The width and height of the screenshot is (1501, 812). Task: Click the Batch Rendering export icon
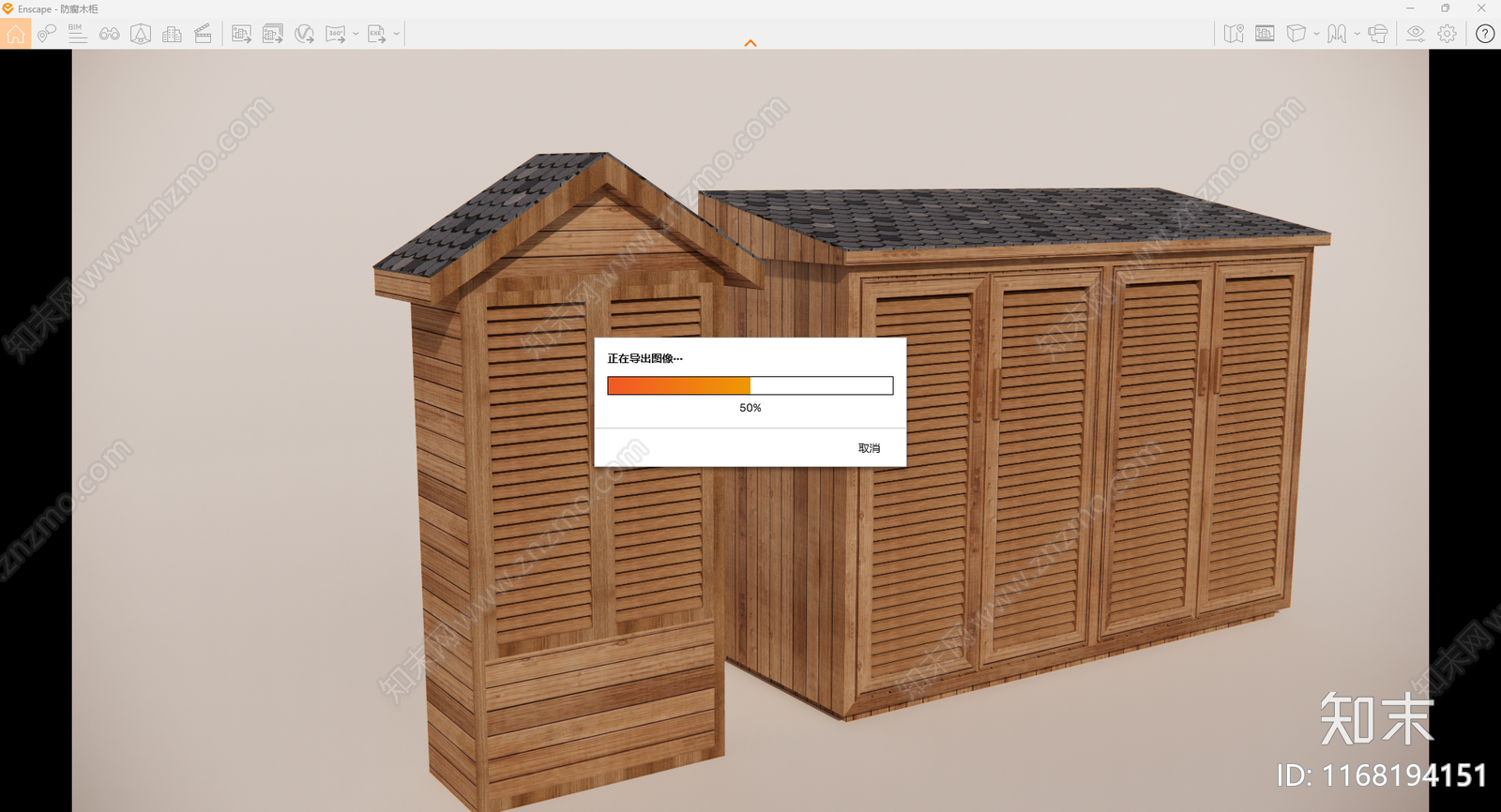pos(272,35)
